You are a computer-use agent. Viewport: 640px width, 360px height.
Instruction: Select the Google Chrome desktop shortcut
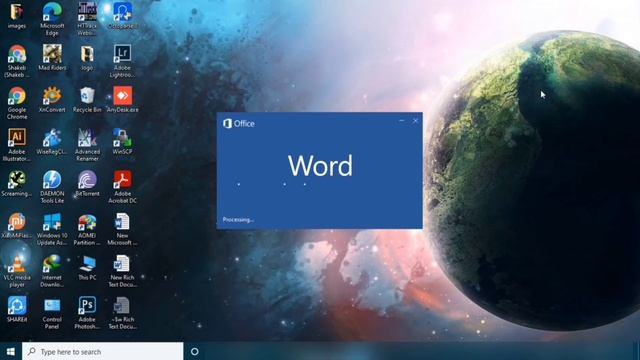pos(17,103)
